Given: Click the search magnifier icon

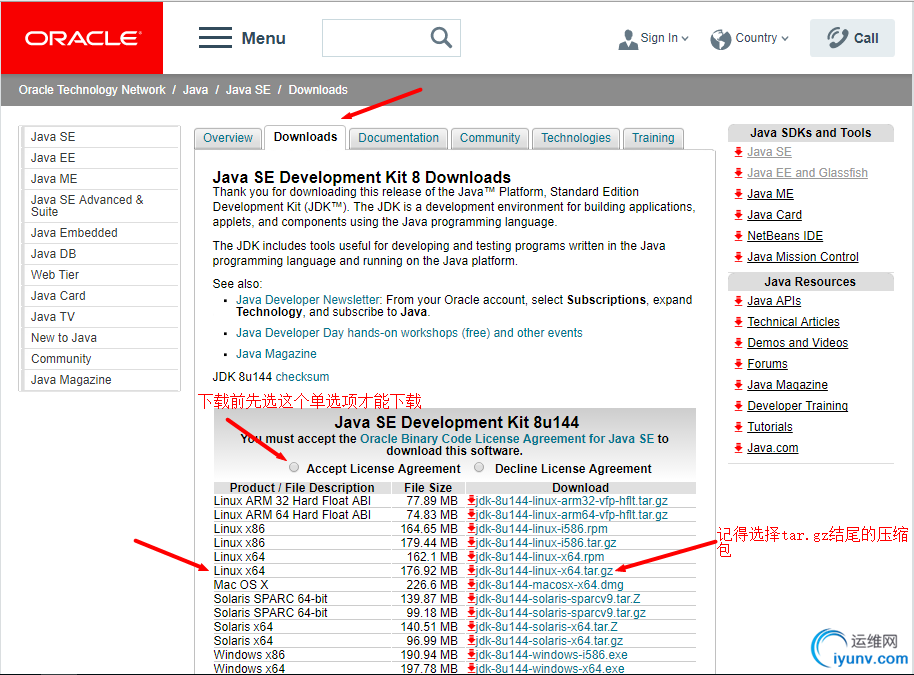Looking at the screenshot, I should (x=441, y=38).
